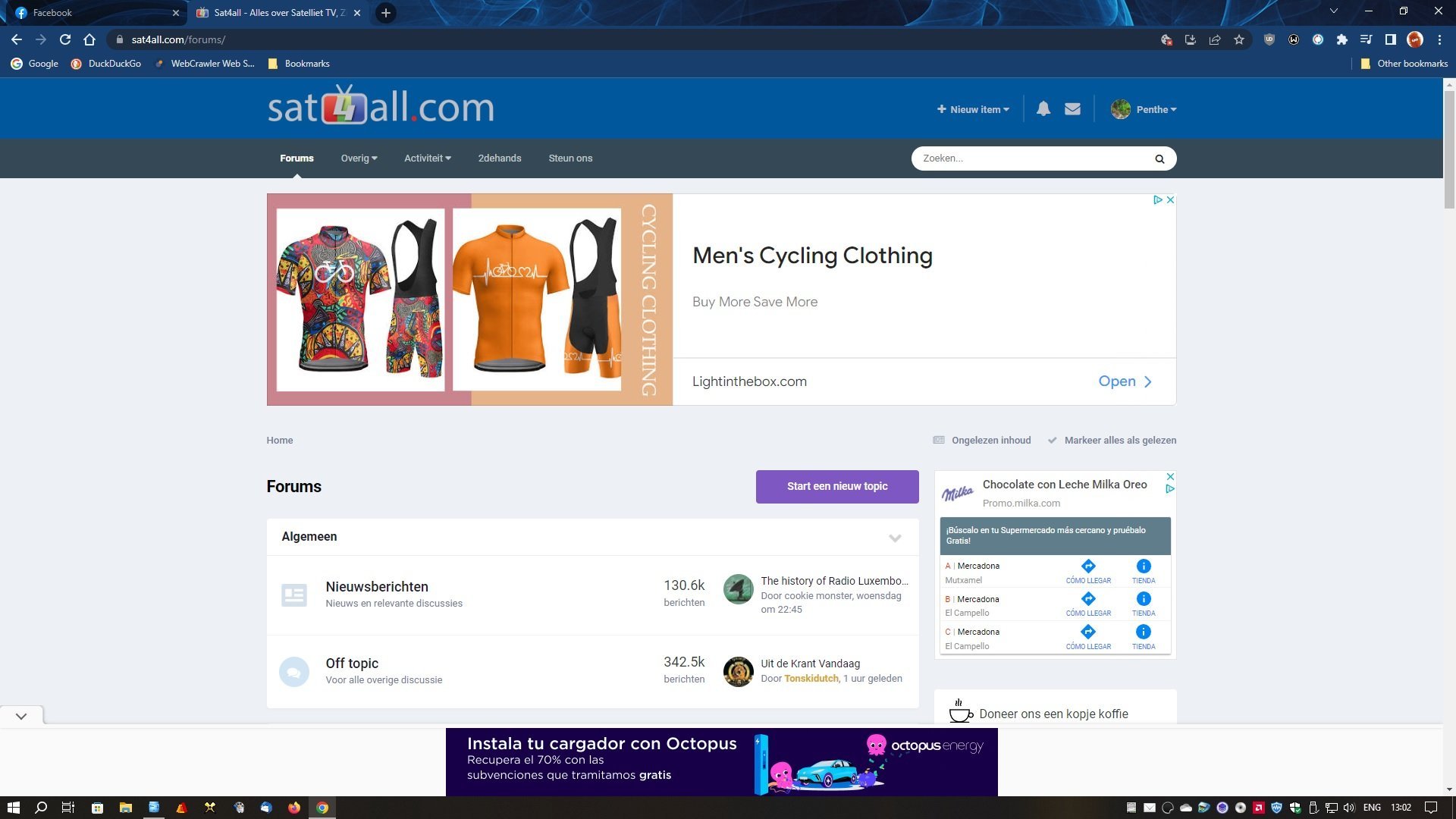
Task: Bookmark page with the star icon
Action: tap(1239, 39)
